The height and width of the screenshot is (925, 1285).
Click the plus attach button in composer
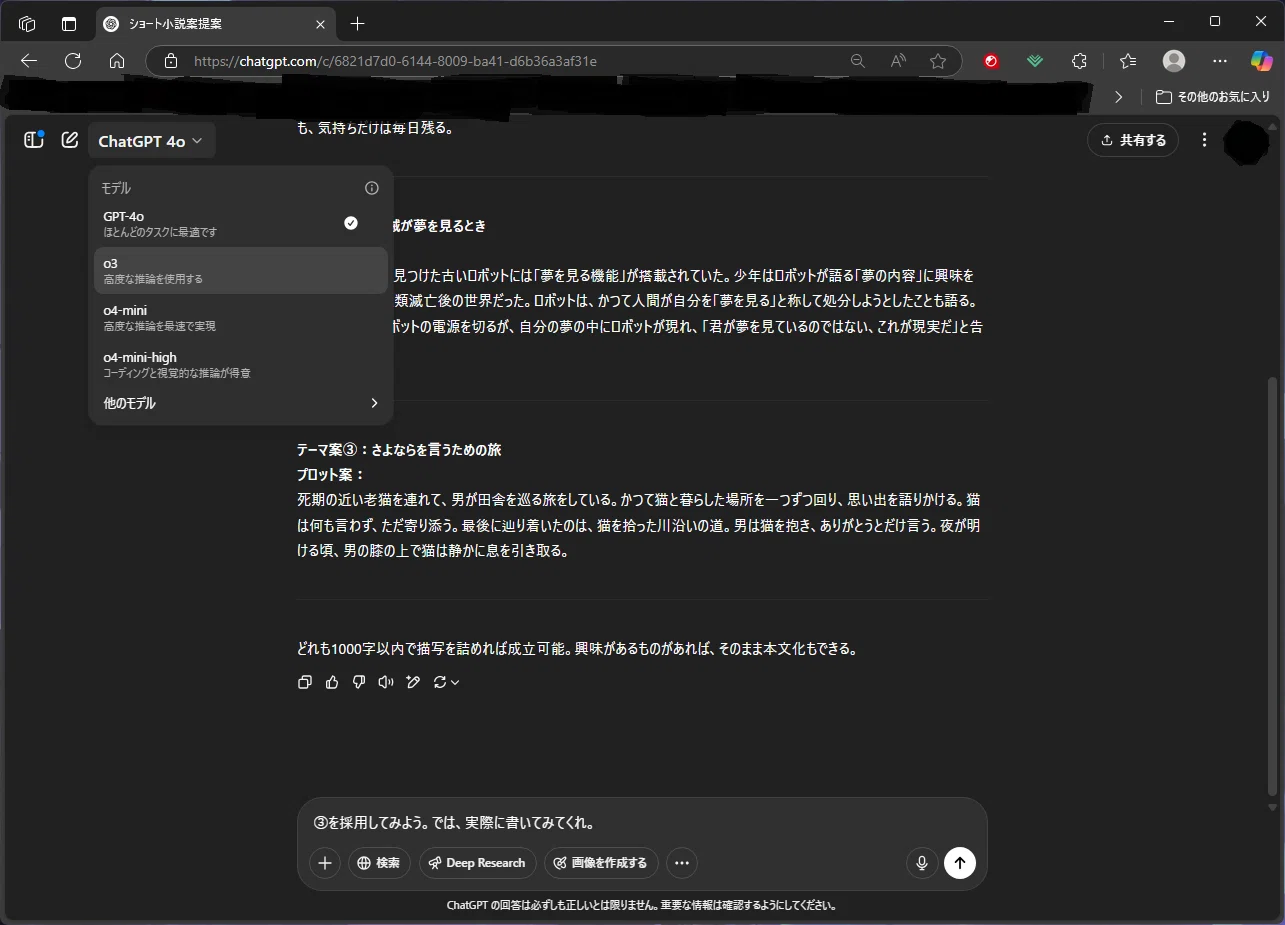point(325,863)
